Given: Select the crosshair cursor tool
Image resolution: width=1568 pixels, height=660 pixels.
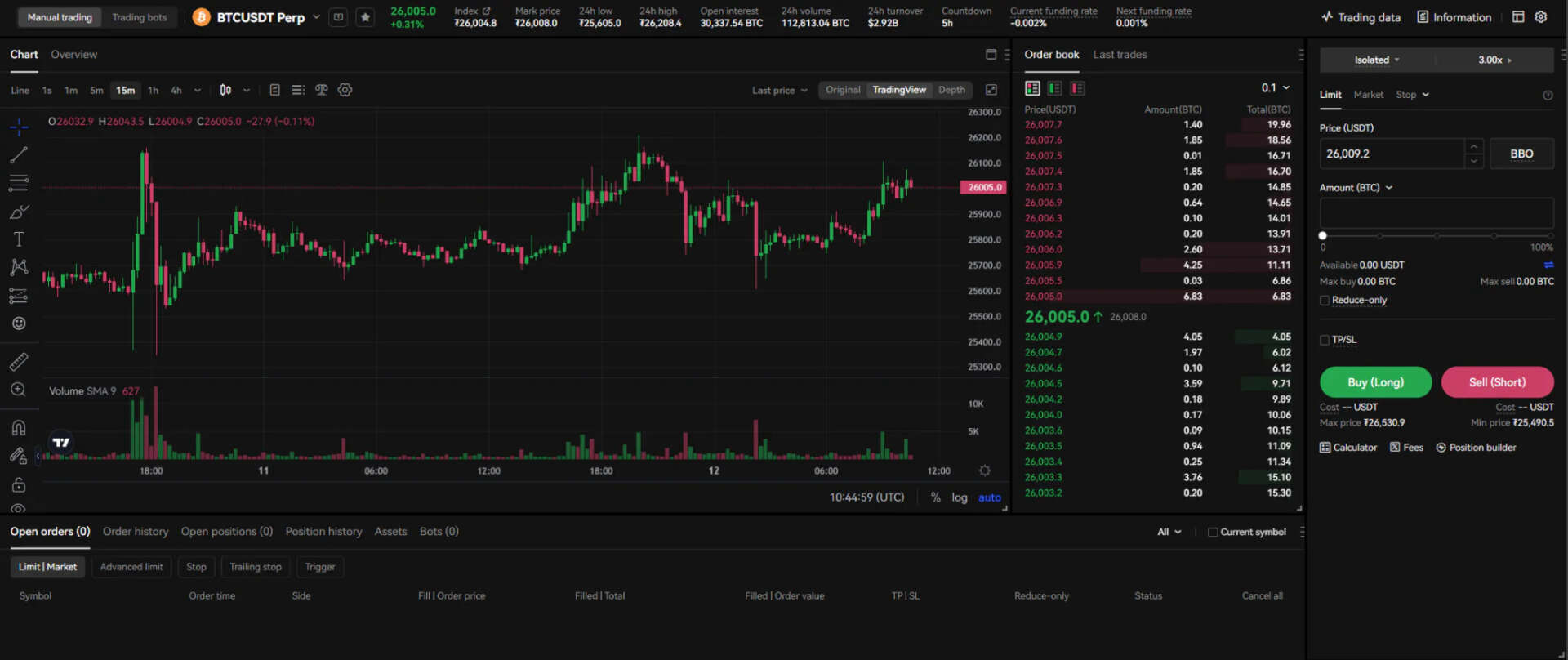Looking at the screenshot, I should tap(19, 127).
